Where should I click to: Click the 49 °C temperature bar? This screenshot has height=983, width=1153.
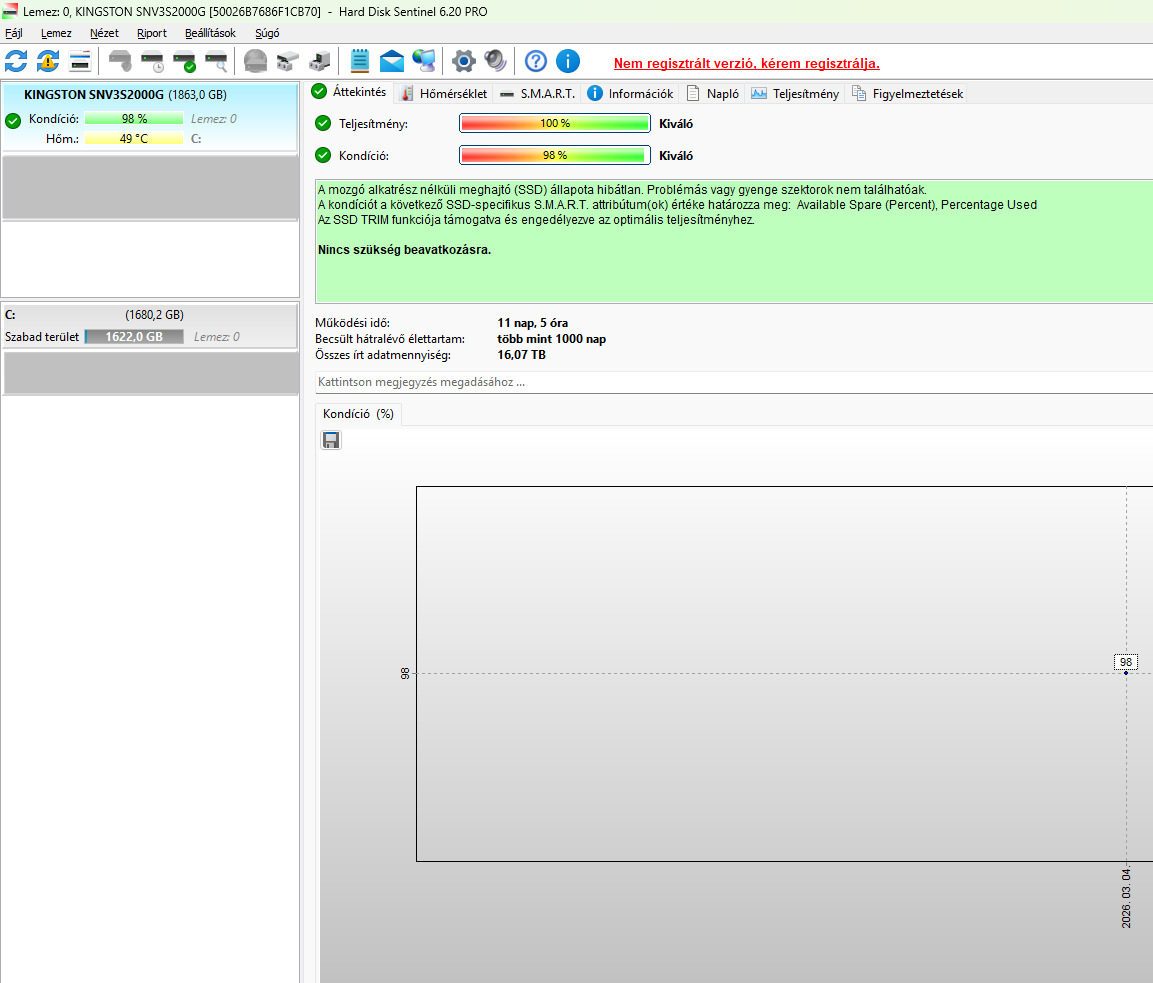[x=134, y=138]
